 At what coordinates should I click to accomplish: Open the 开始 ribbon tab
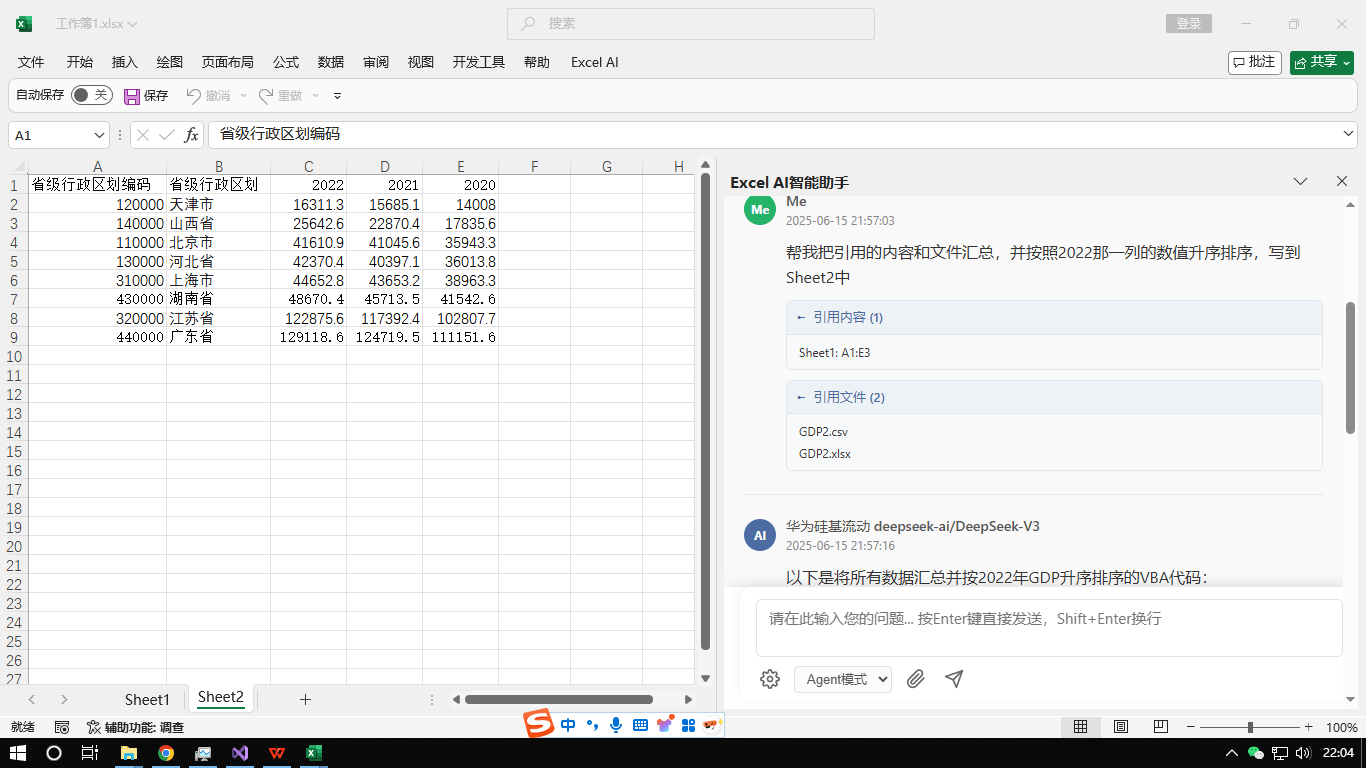80,62
